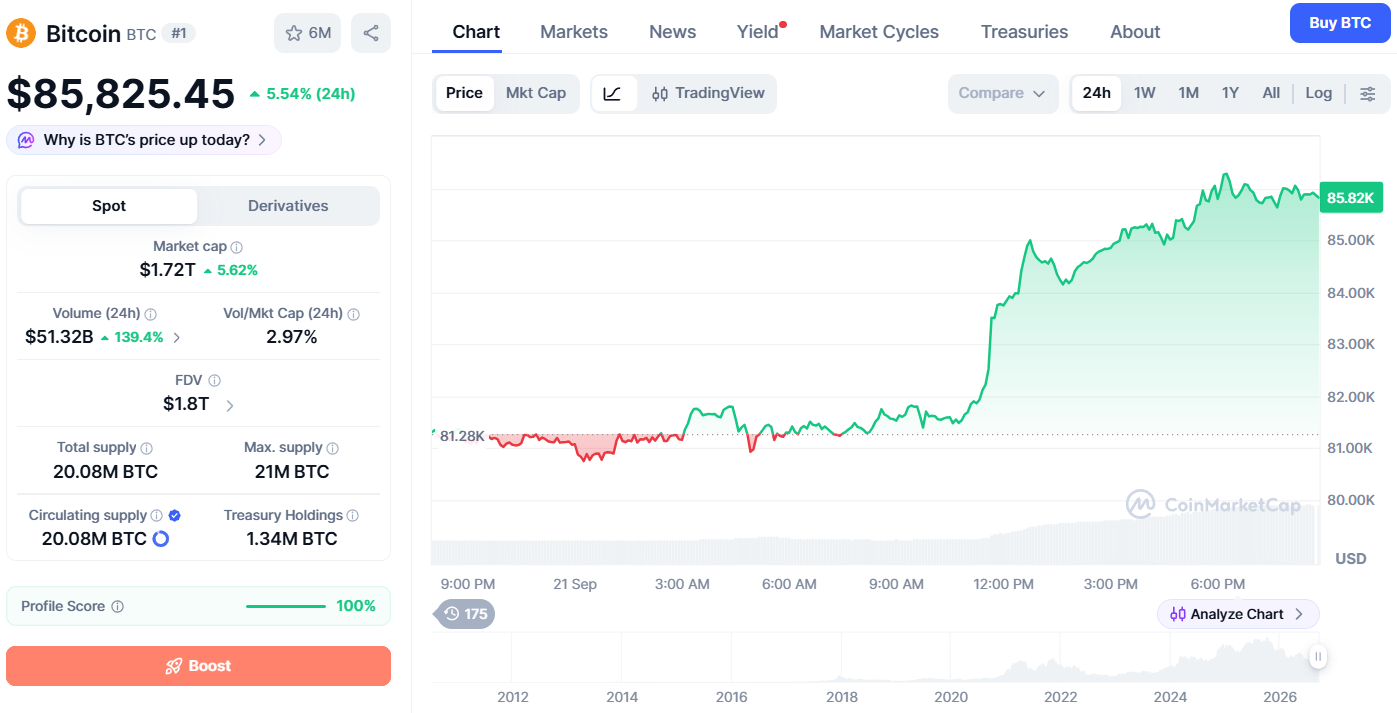Click the Vol/Mkt Cap info icon
The height and width of the screenshot is (713, 1397).
click(353, 314)
